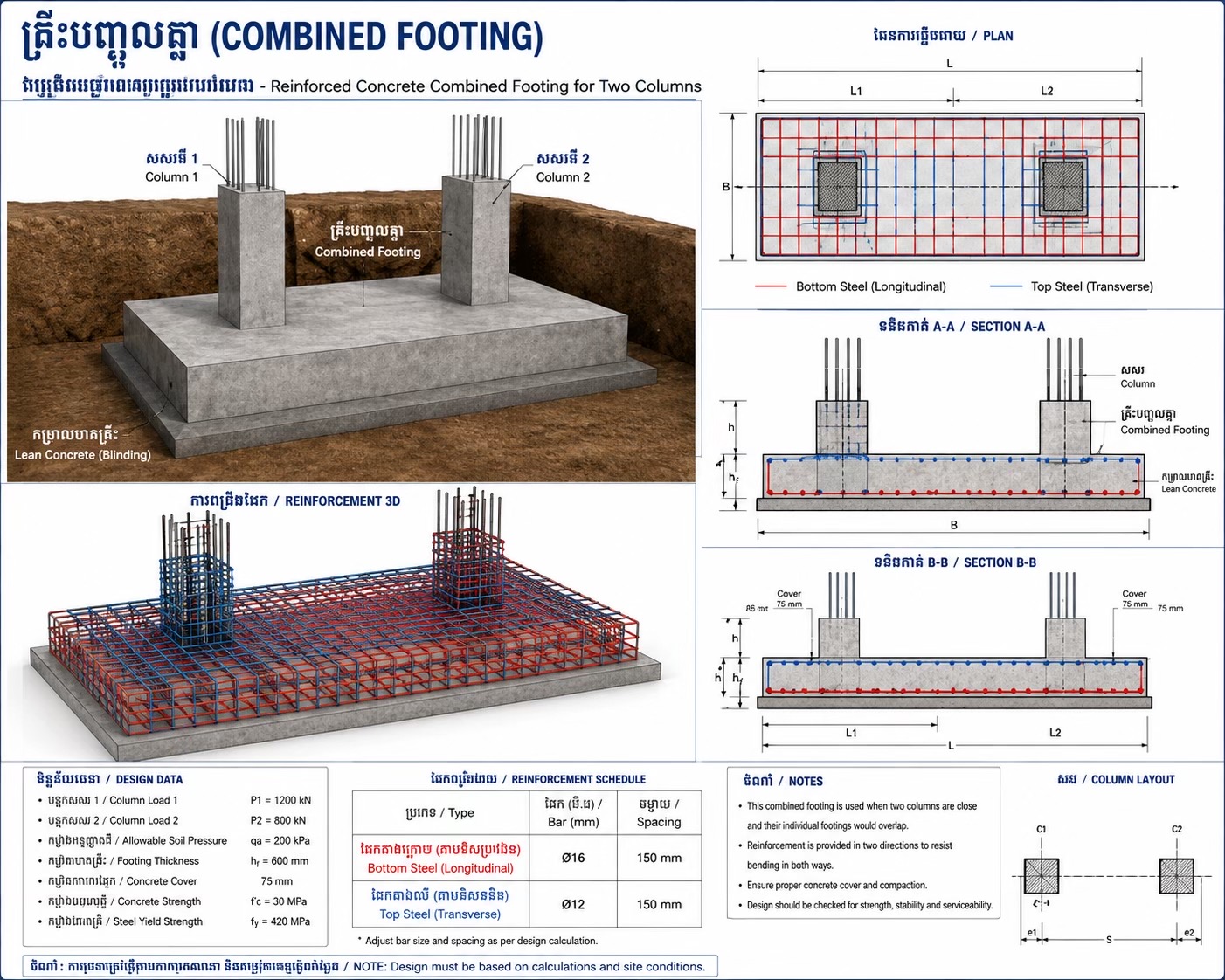
Task: Click the "Column" label in Section A-A
Action: pos(1138,383)
